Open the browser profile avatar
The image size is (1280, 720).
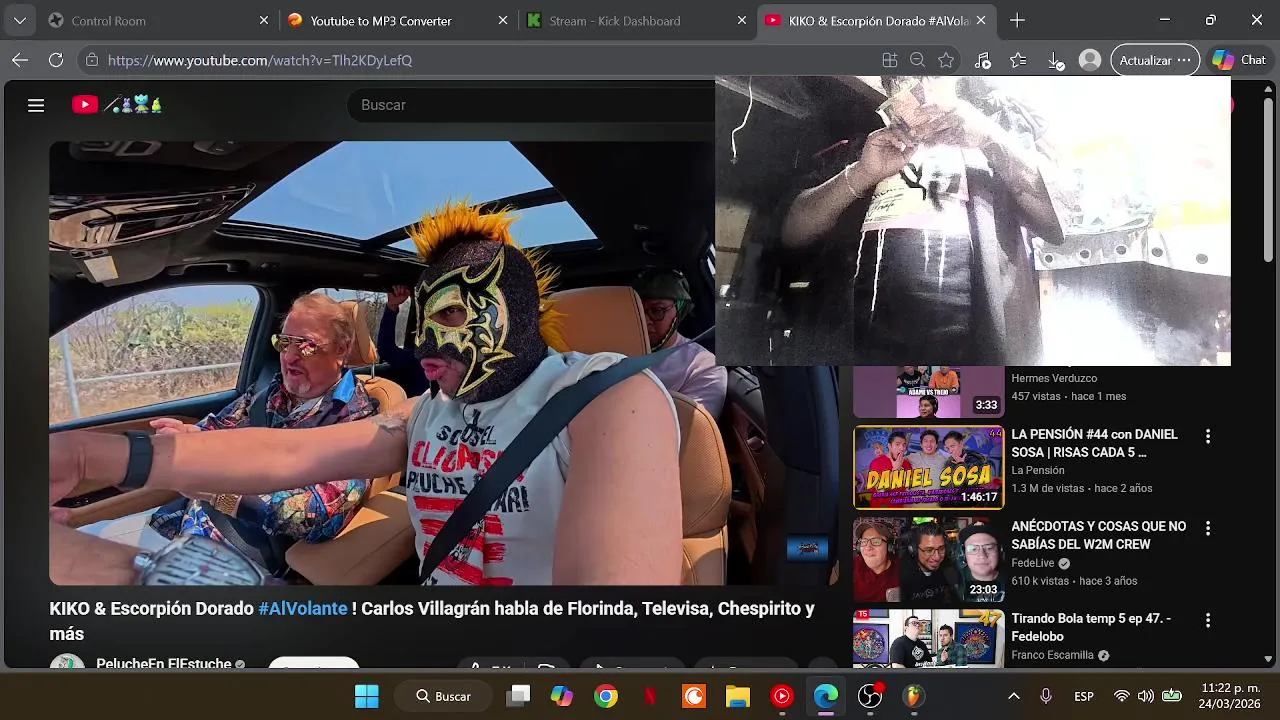pyautogui.click(x=1090, y=60)
